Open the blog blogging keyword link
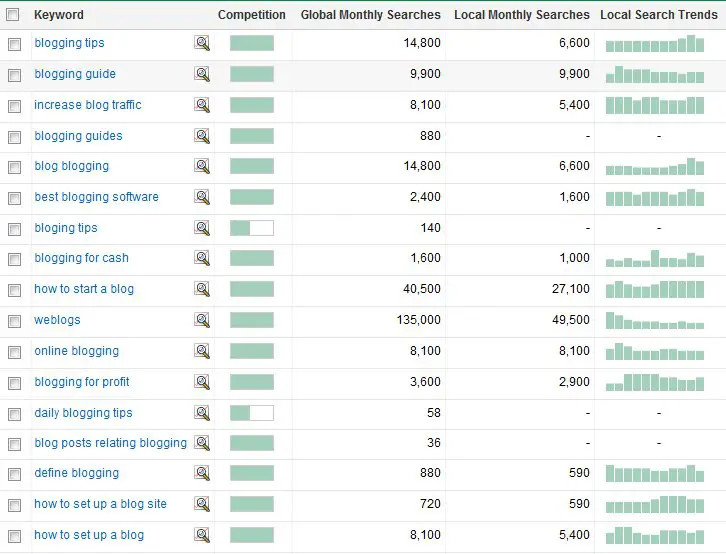 pyautogui.click(x=72, y=166)
